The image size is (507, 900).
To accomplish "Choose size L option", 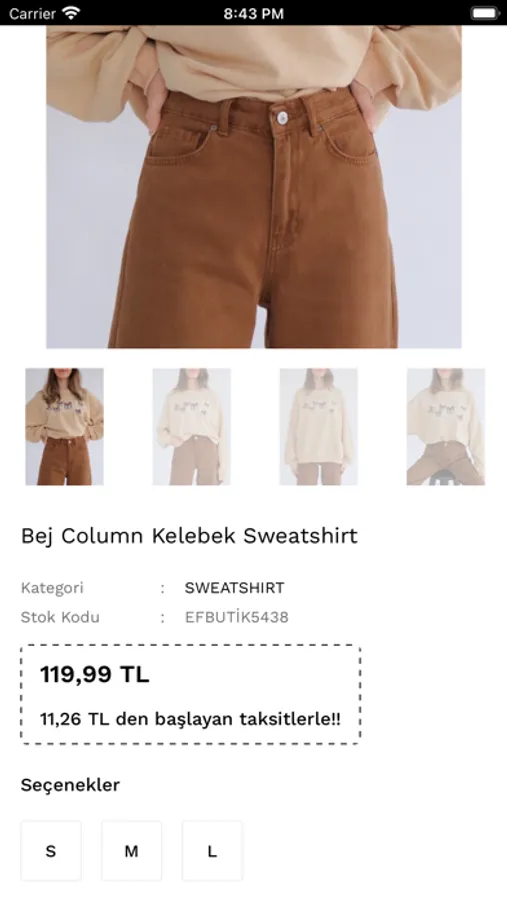I will pyautogui.click(x=212, y=851).
